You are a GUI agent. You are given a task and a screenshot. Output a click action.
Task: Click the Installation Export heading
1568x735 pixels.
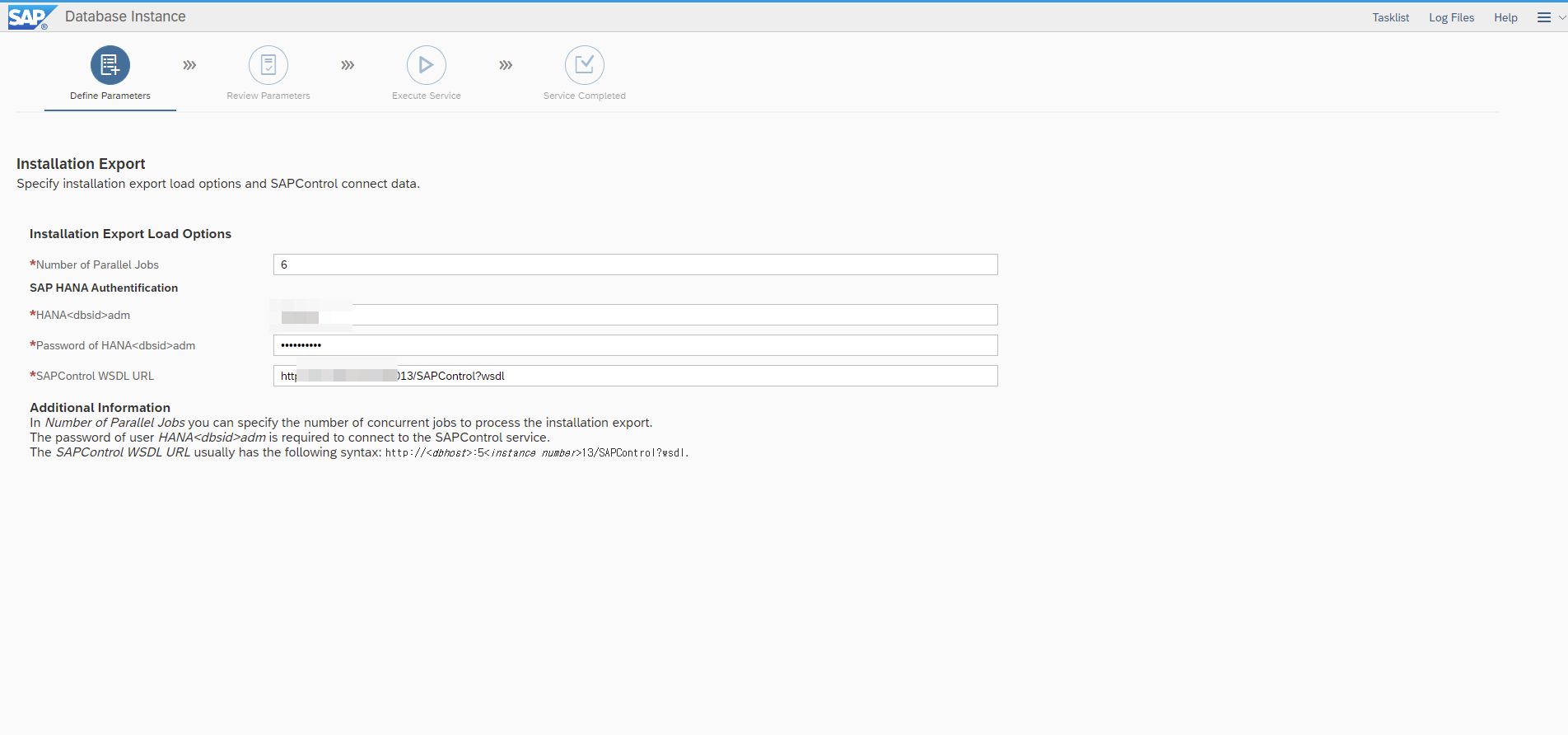click(81, 164)
